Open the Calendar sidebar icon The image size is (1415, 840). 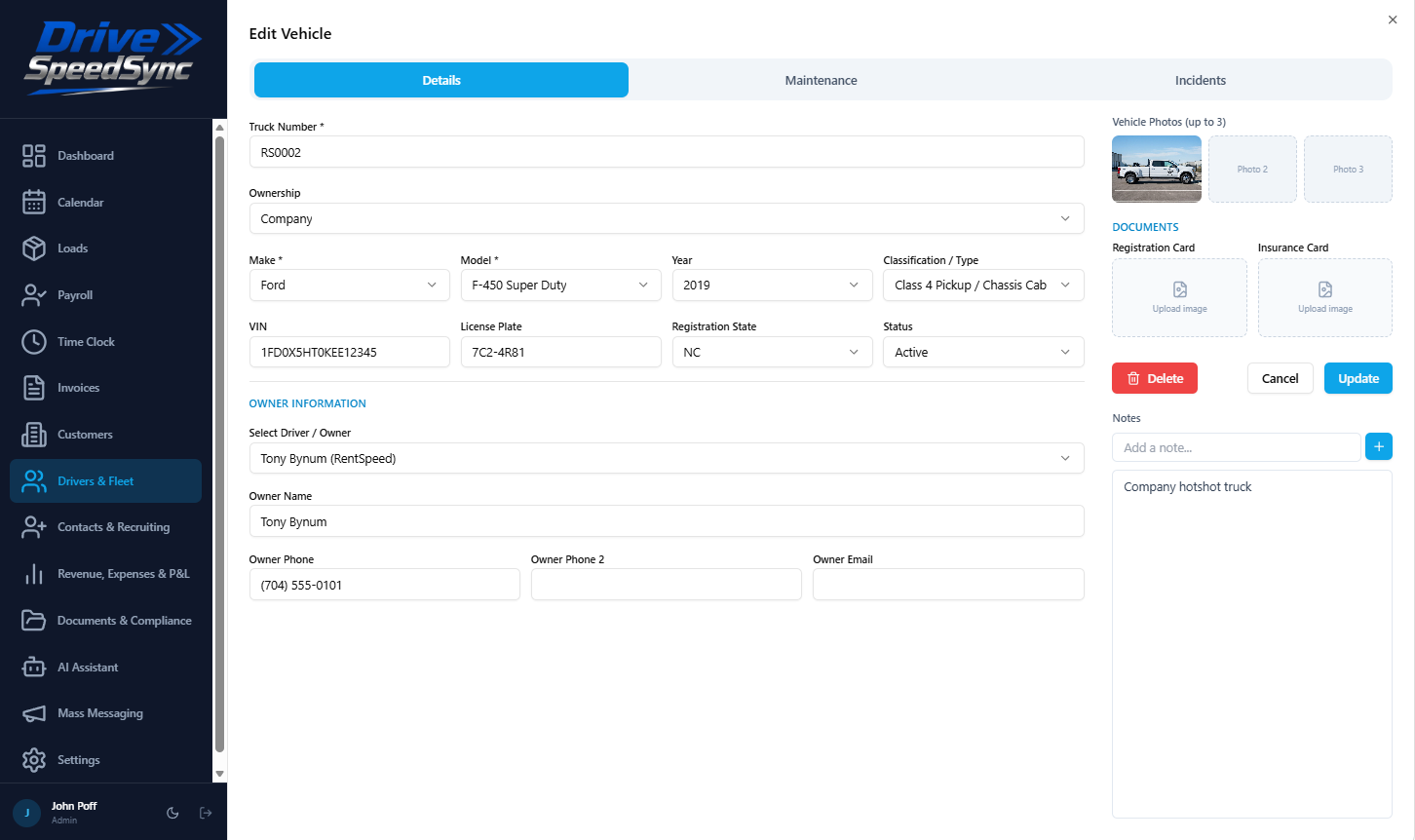coord(34,202)
